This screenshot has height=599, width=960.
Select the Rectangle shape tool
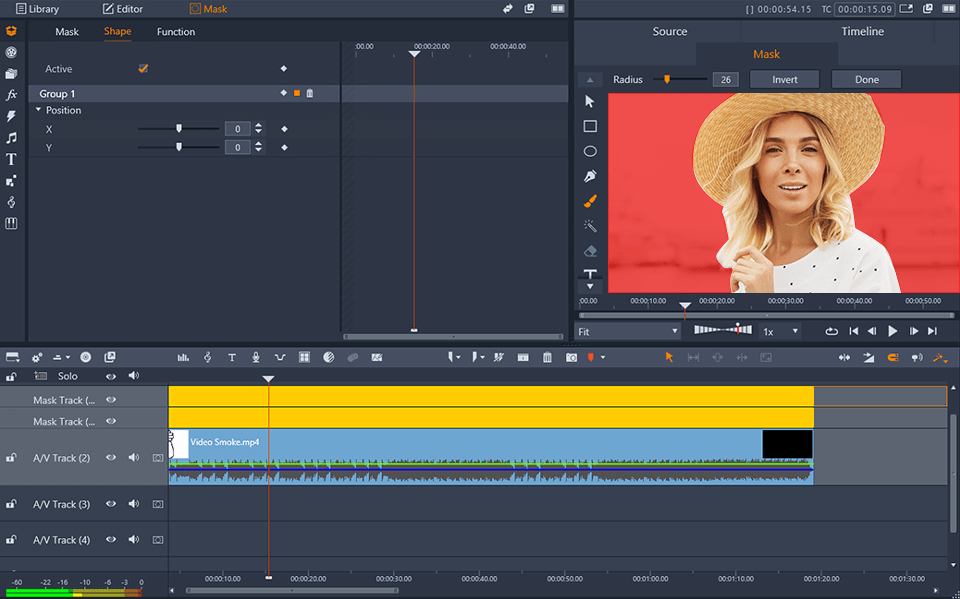tap(590, 126)
